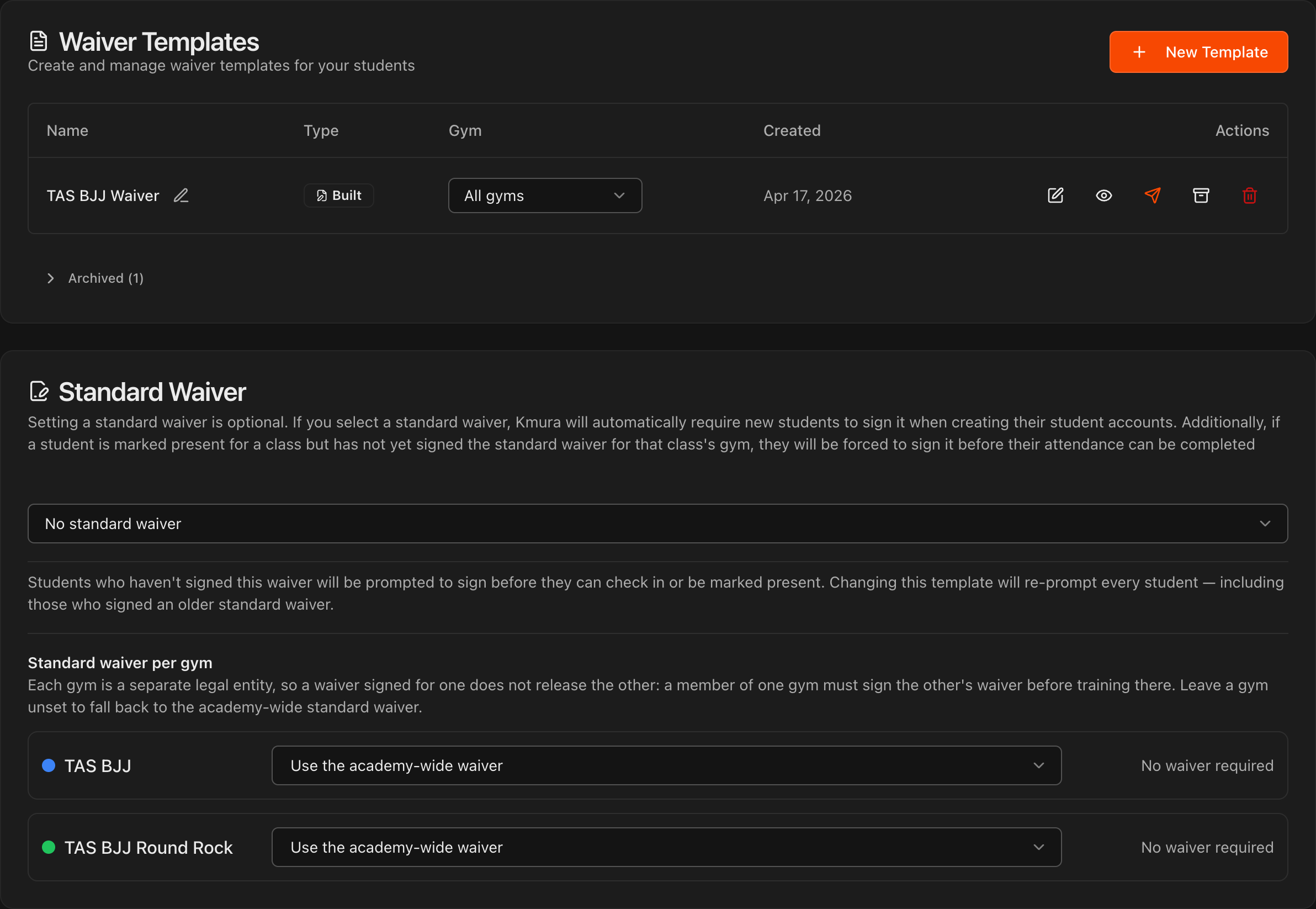Click the green dot beside TAS BJJ Round Rock
Viewport: 1316px width, 909px height.
point(49,847)
